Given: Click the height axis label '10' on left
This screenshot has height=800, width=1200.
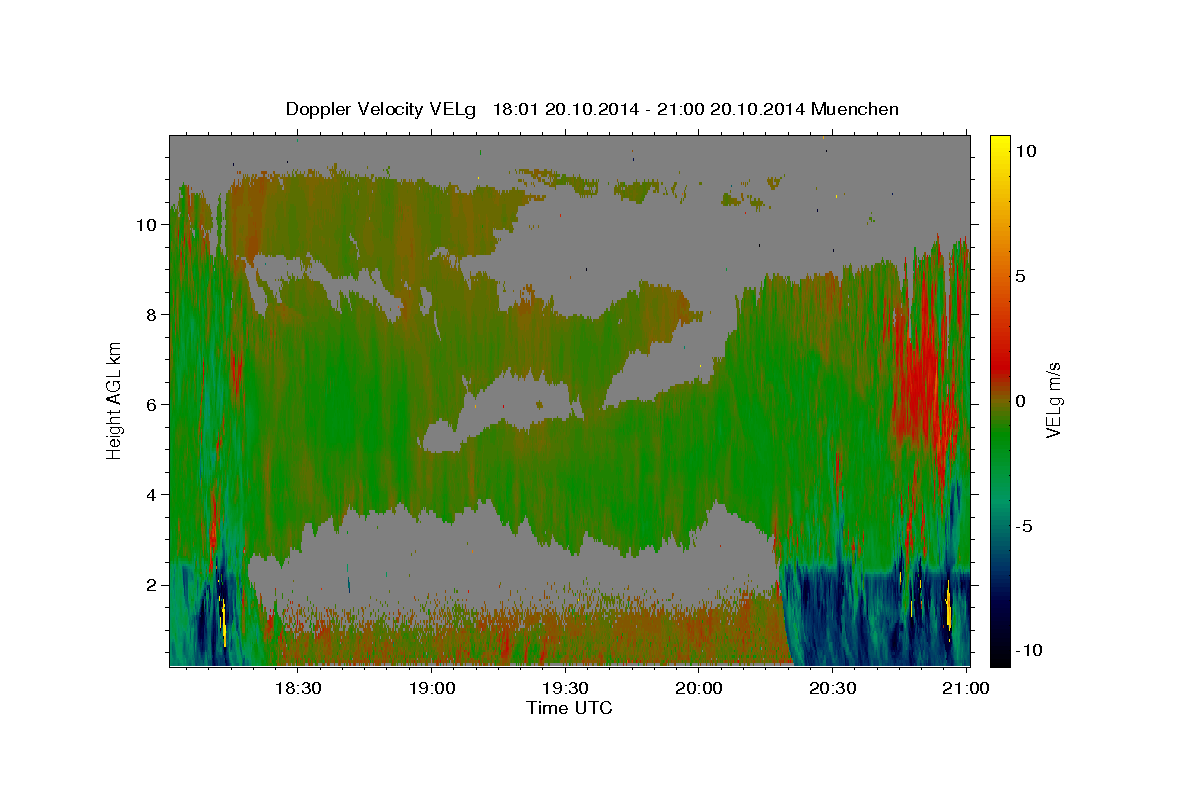Looking at the screenshot, I should (x=147, y=225).
